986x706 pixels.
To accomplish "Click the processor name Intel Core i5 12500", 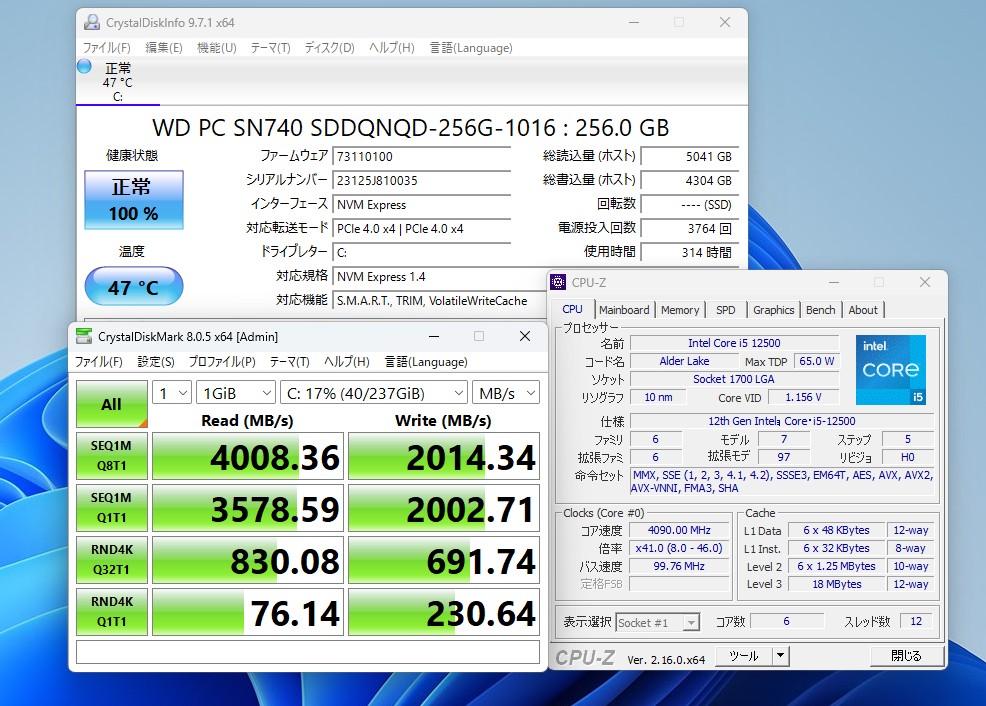I will 734,343.
